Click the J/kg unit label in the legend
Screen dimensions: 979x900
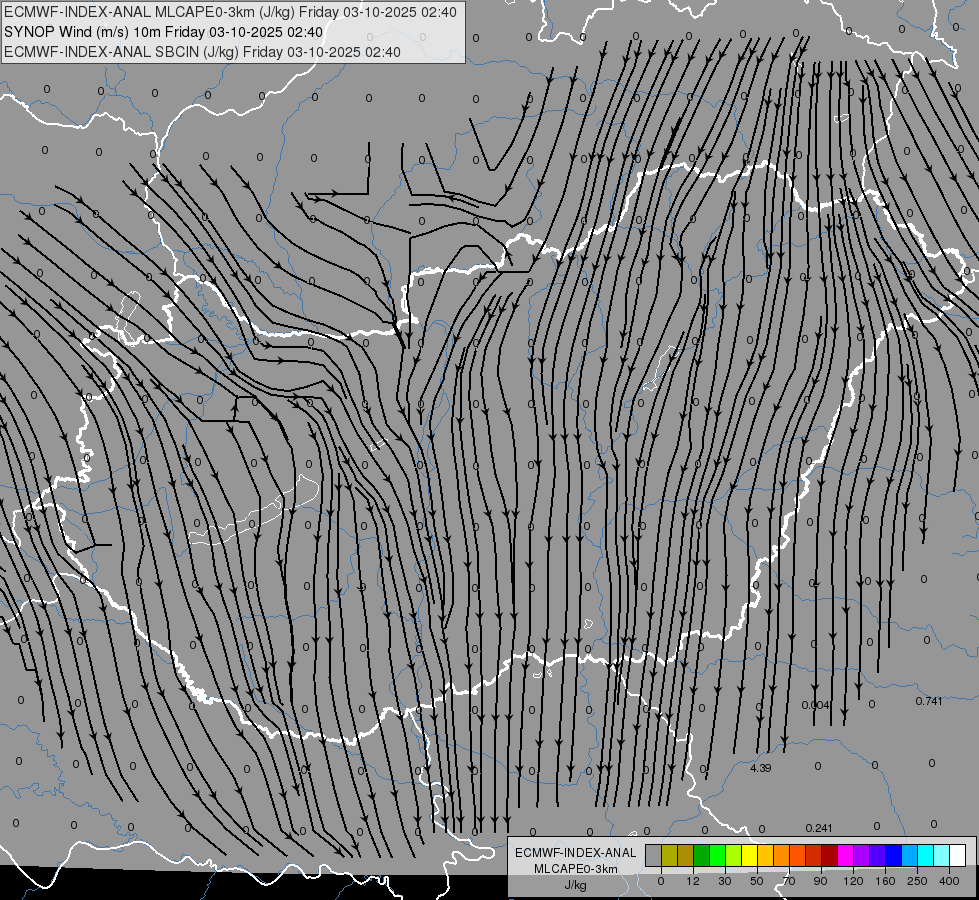[575, 885]
